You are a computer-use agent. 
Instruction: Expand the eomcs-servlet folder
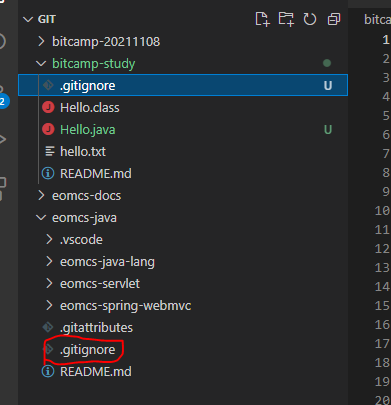click(x=49, y=284)
